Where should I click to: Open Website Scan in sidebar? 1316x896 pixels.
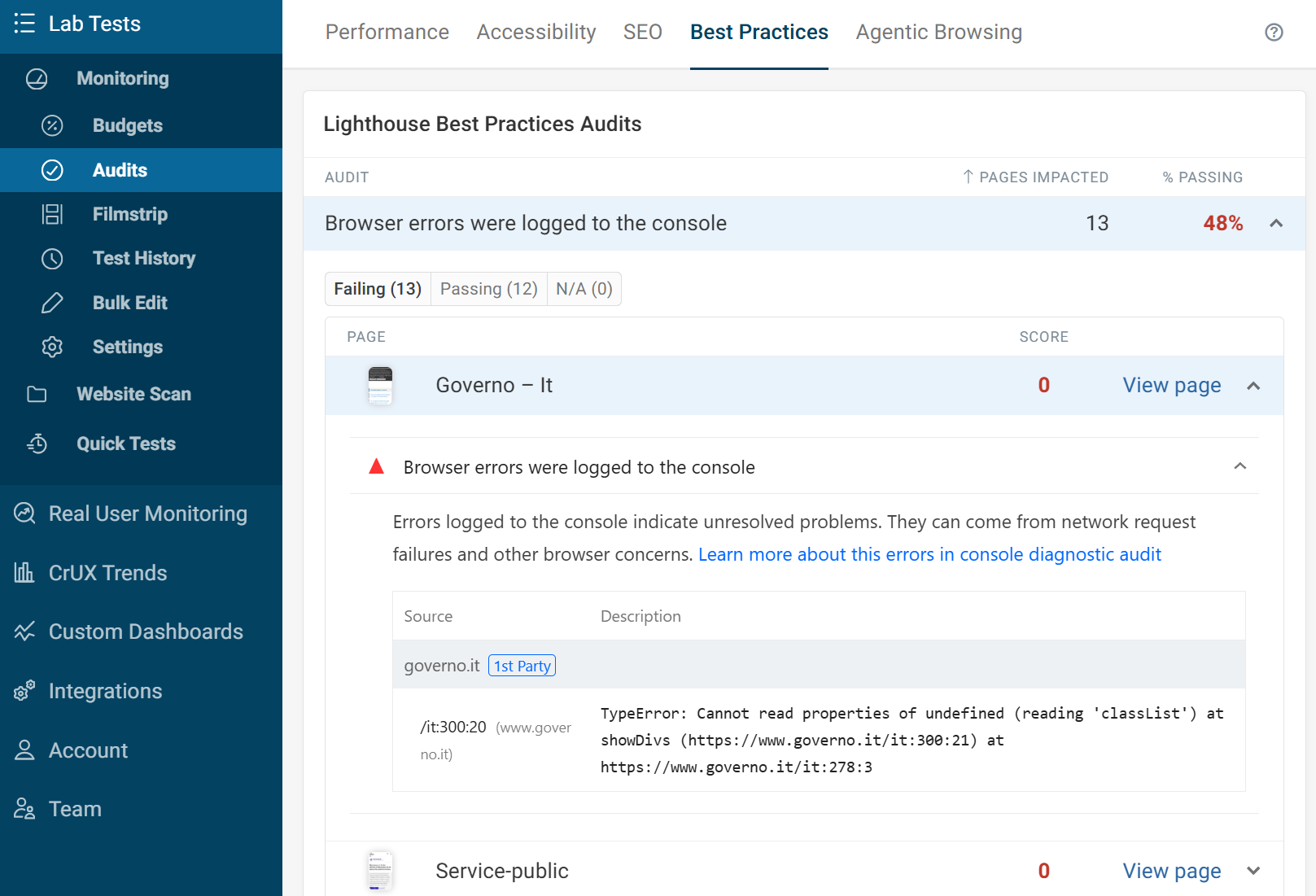134,394
